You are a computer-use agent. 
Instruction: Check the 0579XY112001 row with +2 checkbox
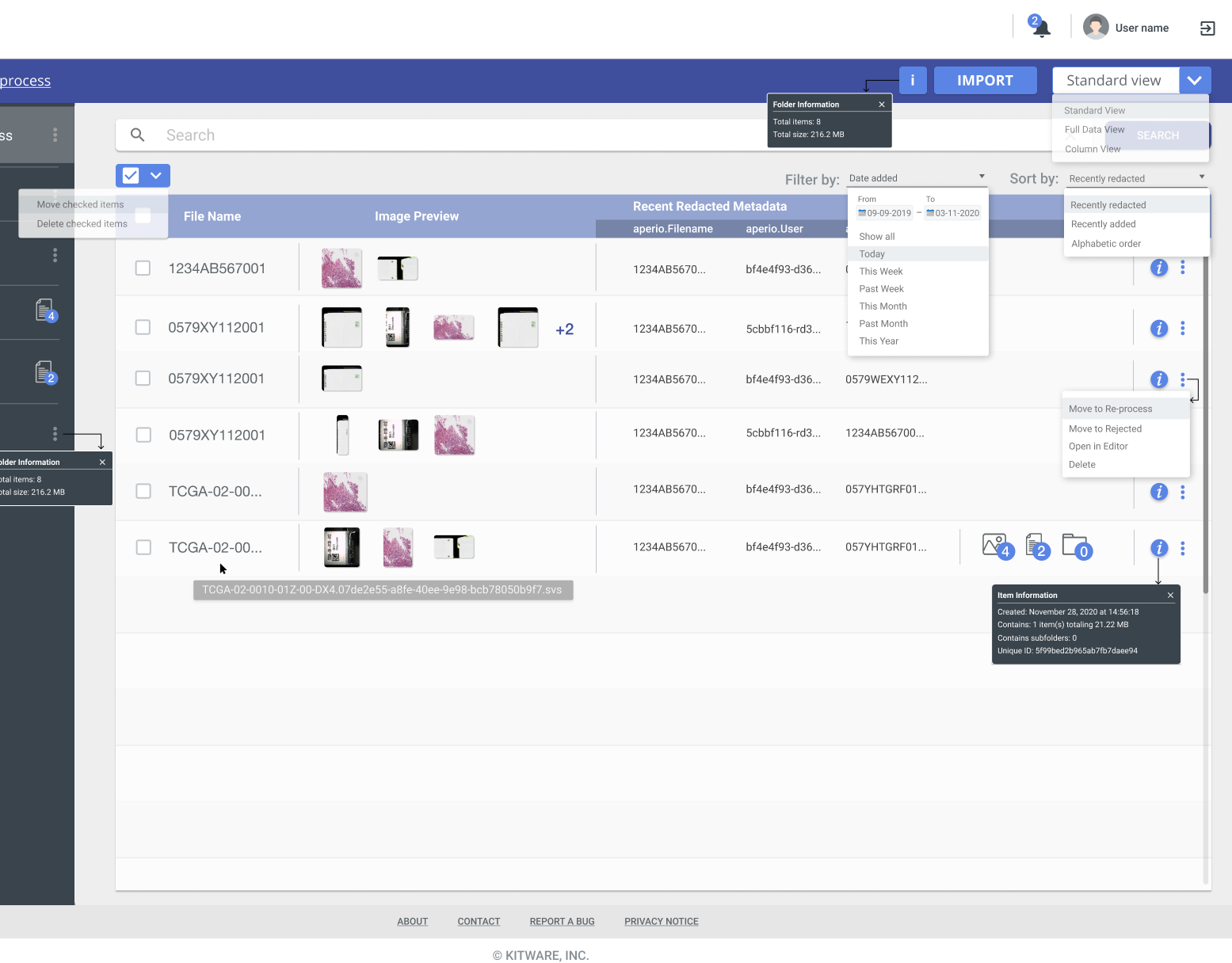click(x=143, y=328)
